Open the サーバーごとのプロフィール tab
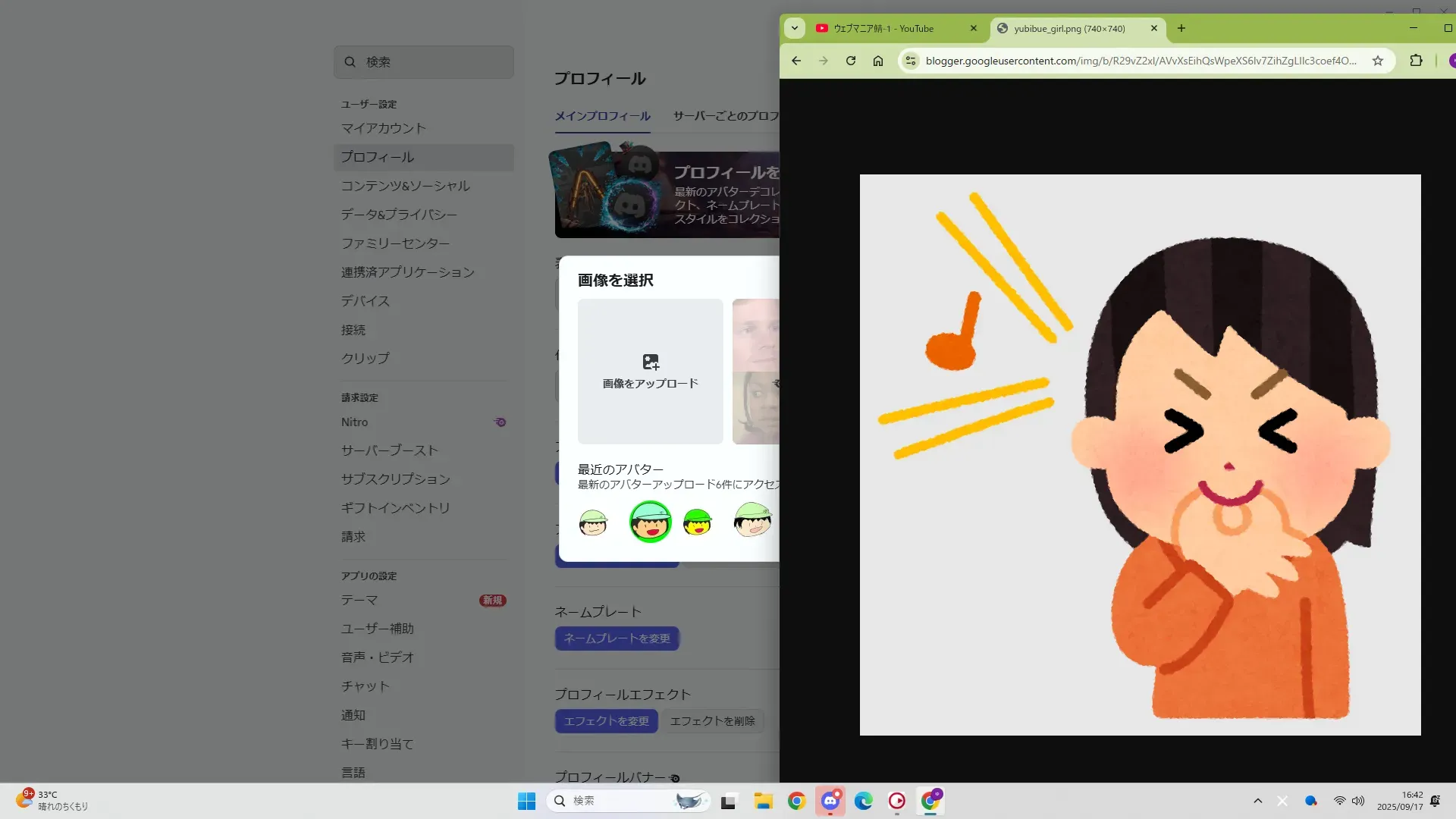Viewport: 1456px width, 819px height. 726,116
